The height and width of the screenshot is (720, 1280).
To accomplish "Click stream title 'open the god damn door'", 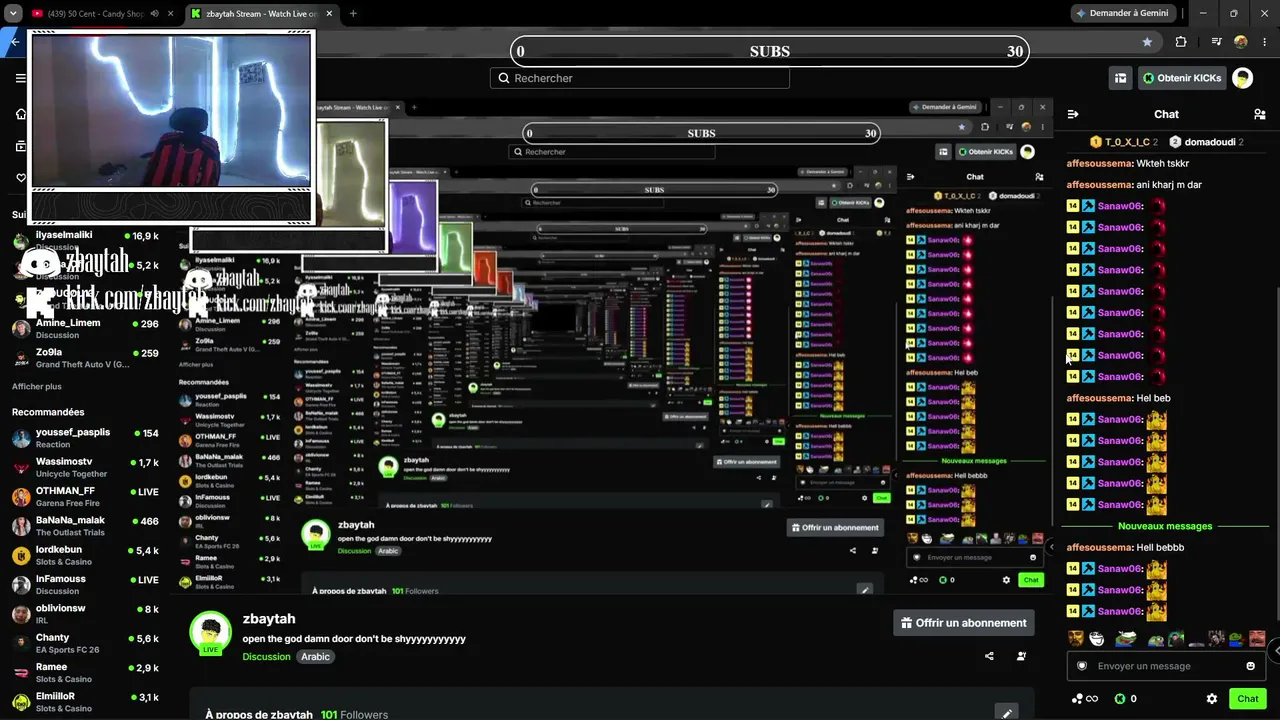I will pyautogui.click(x=354, y=639).
